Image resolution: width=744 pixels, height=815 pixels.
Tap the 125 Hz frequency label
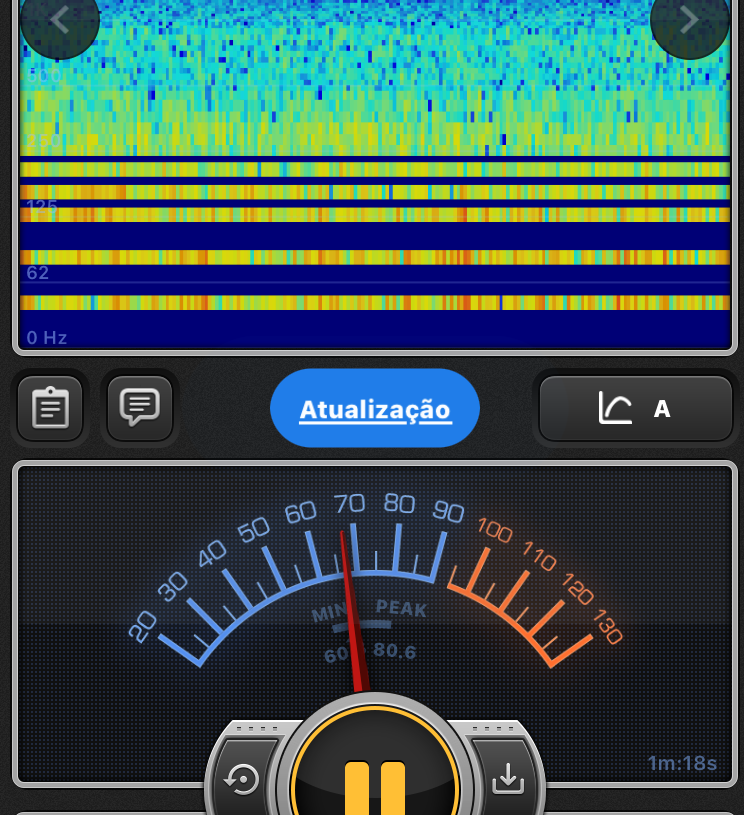click(42, 207)
